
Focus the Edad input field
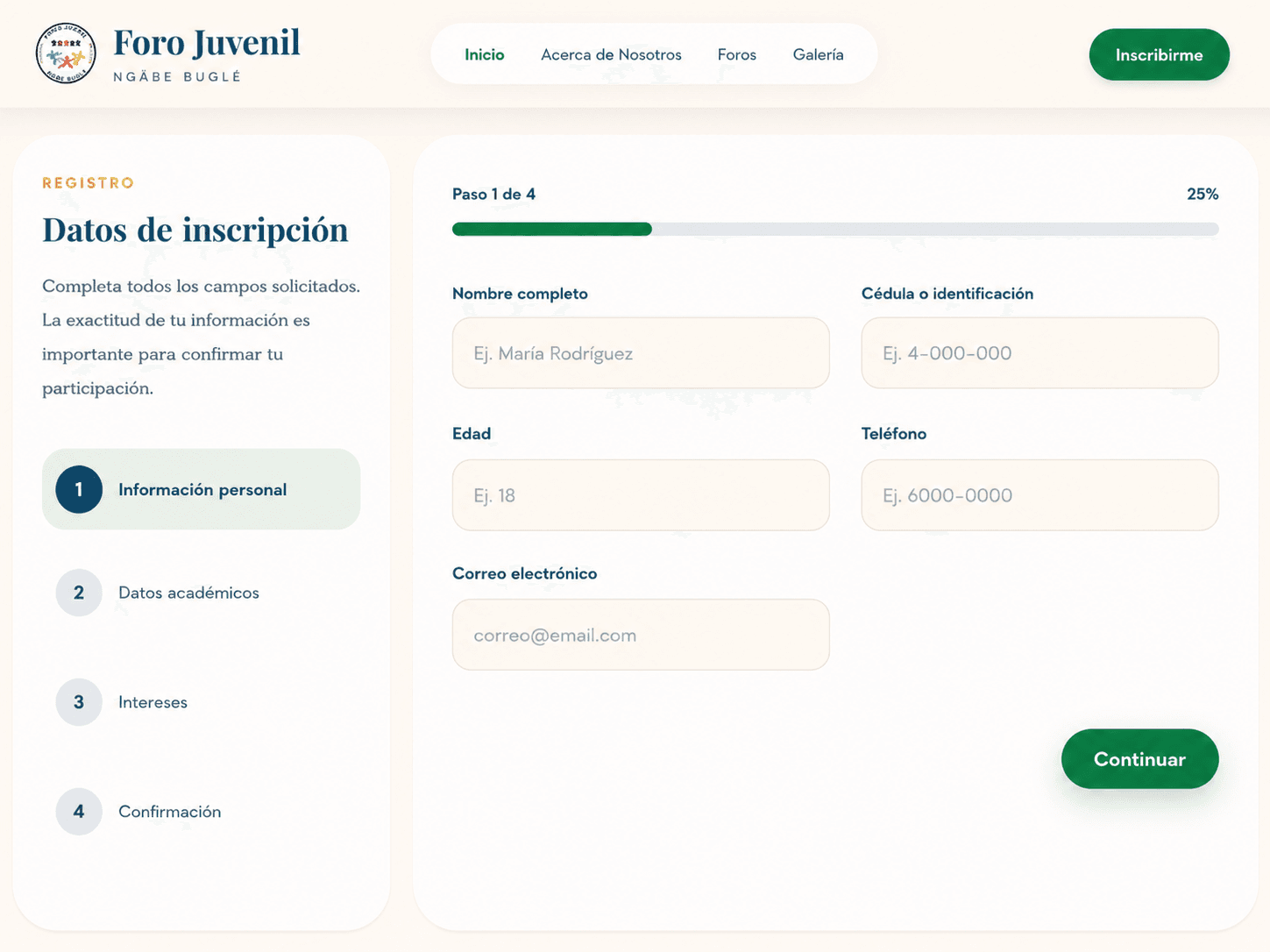pyautogui.click(x=641, y=495)
